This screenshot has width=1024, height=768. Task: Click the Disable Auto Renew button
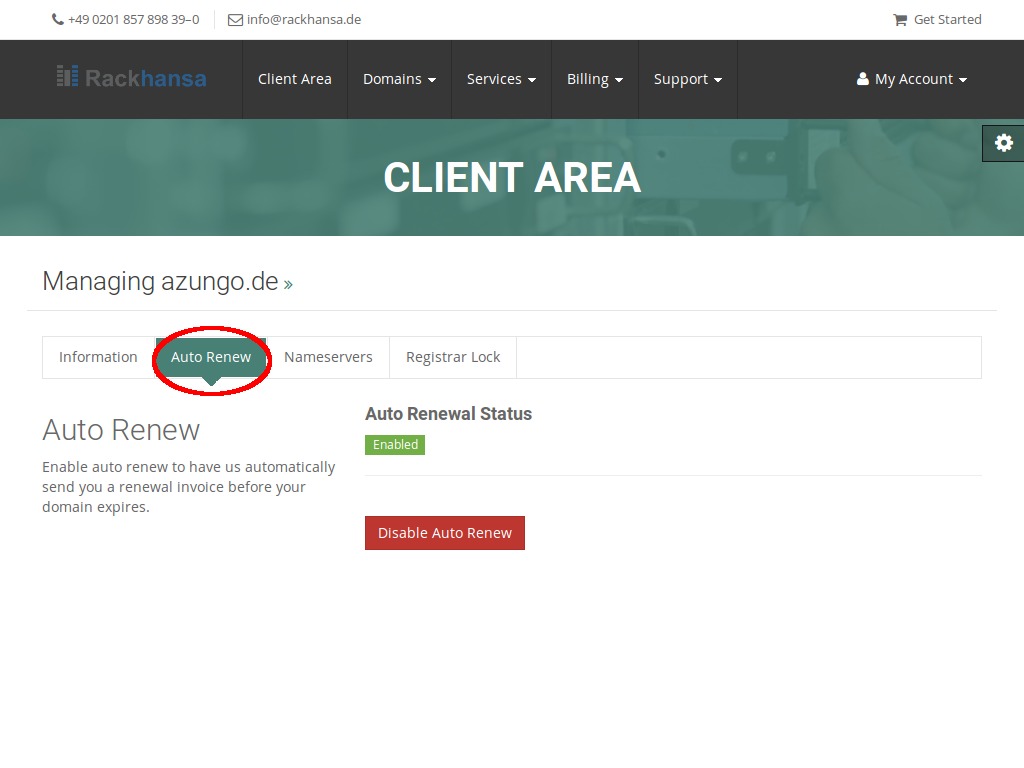click(x=445, y=533)
